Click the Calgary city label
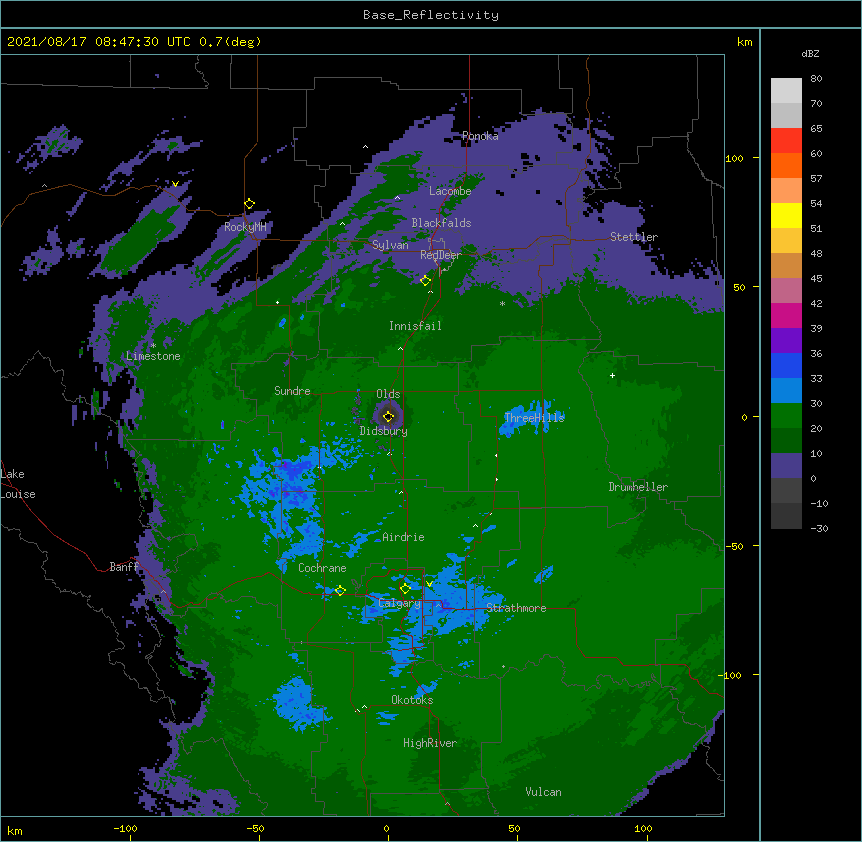 [400, 603]
